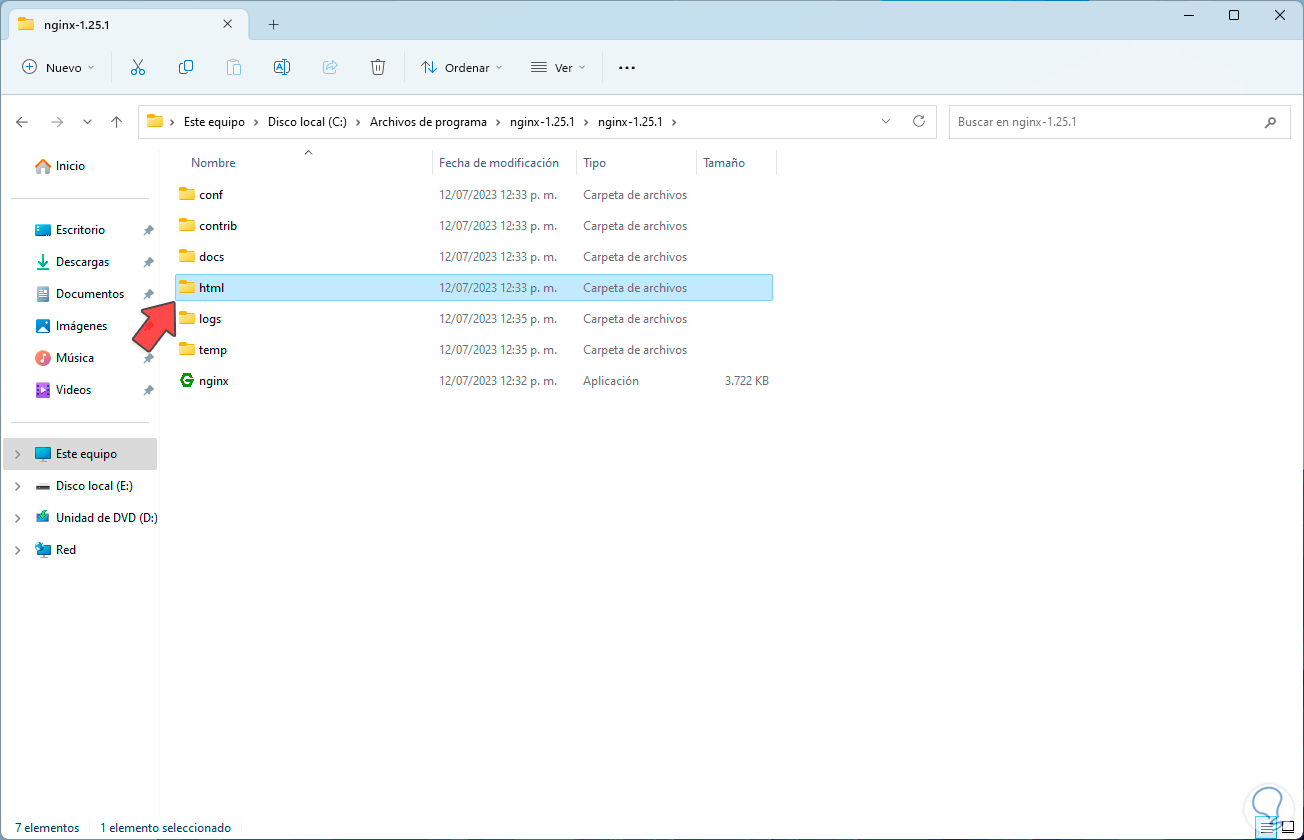Viewport: 1304px width, 840px height.
Task: Click the Rename icon in toolbar
Action: (x=282, y=67)
